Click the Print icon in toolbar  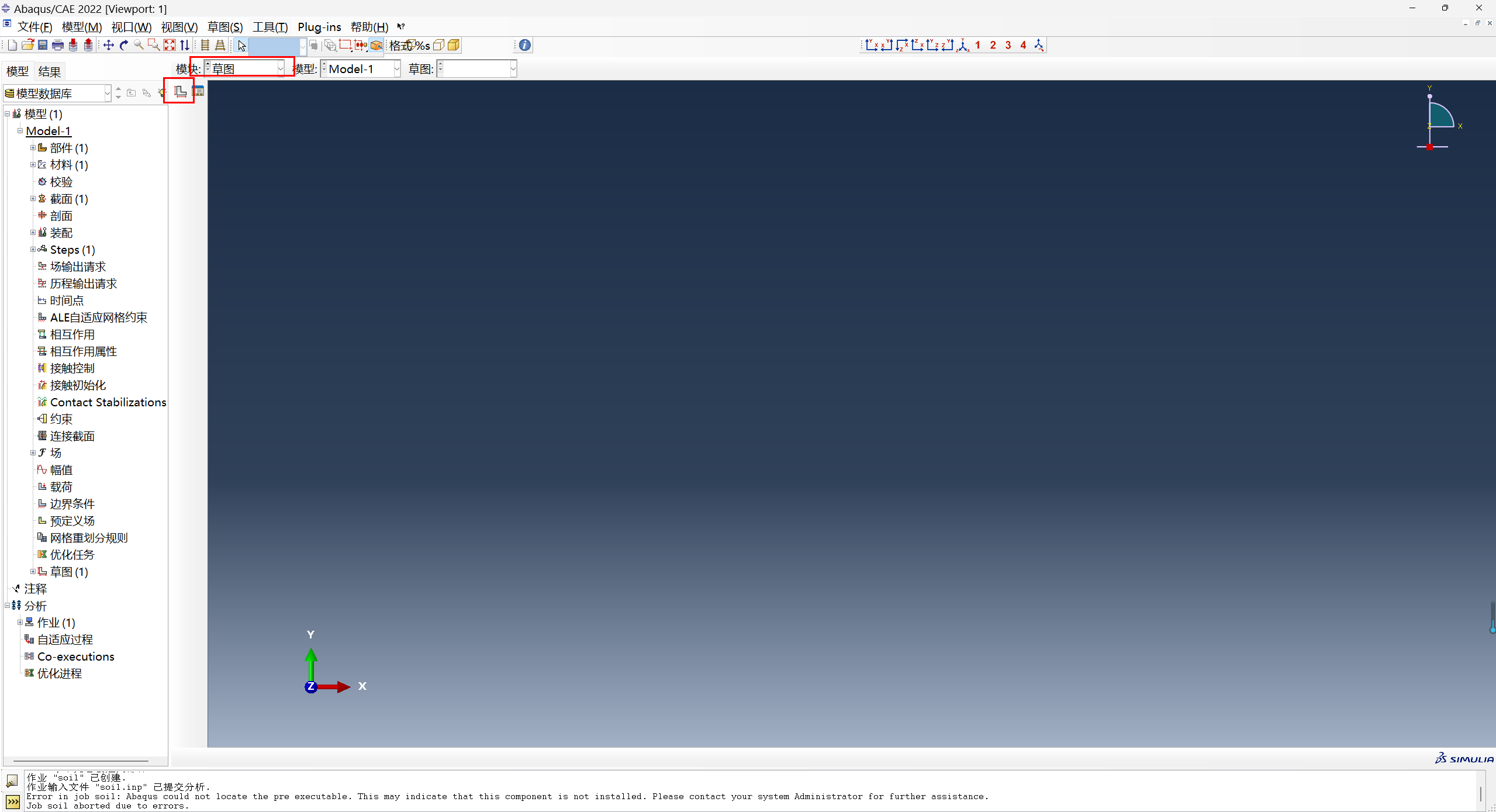58,45
